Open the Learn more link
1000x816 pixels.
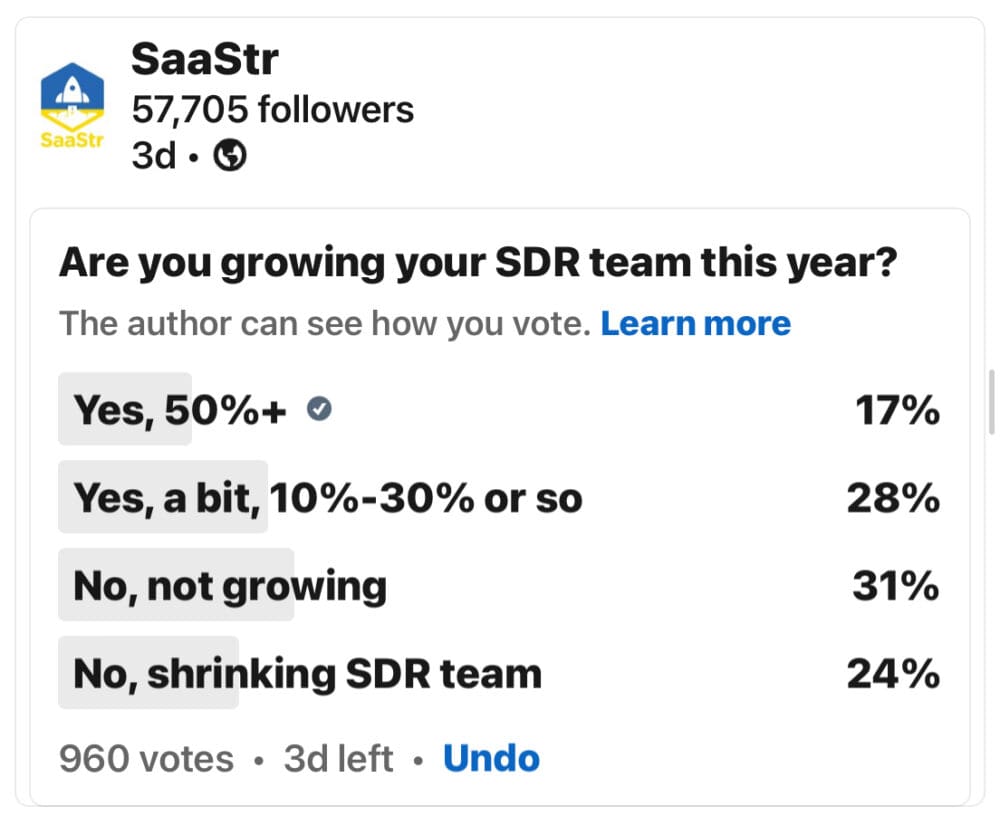click(x=695, y=323)
